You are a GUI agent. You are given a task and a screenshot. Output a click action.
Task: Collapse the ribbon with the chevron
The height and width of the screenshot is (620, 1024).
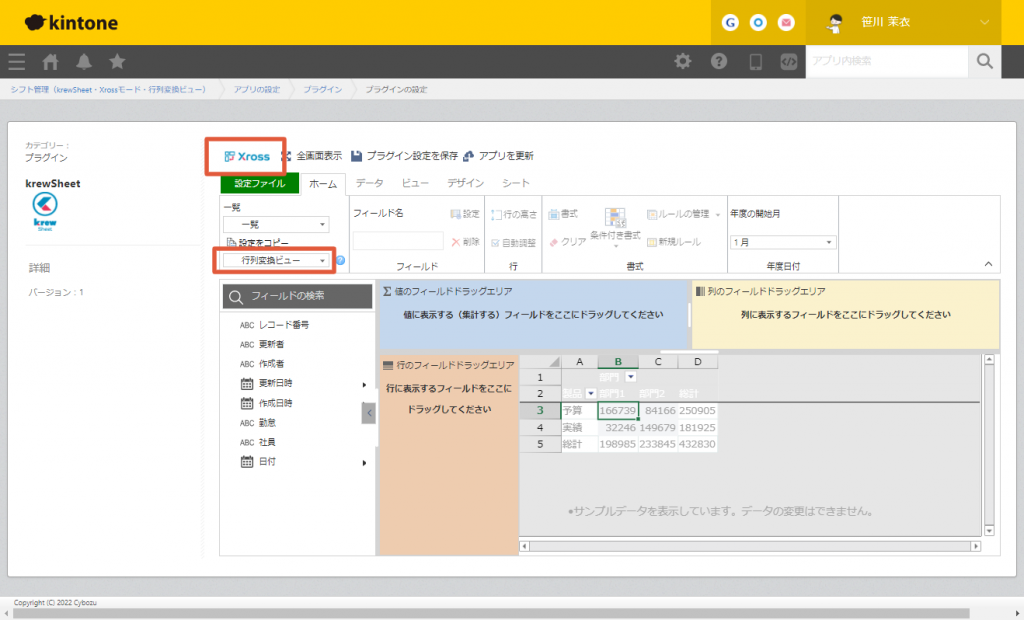988,264
